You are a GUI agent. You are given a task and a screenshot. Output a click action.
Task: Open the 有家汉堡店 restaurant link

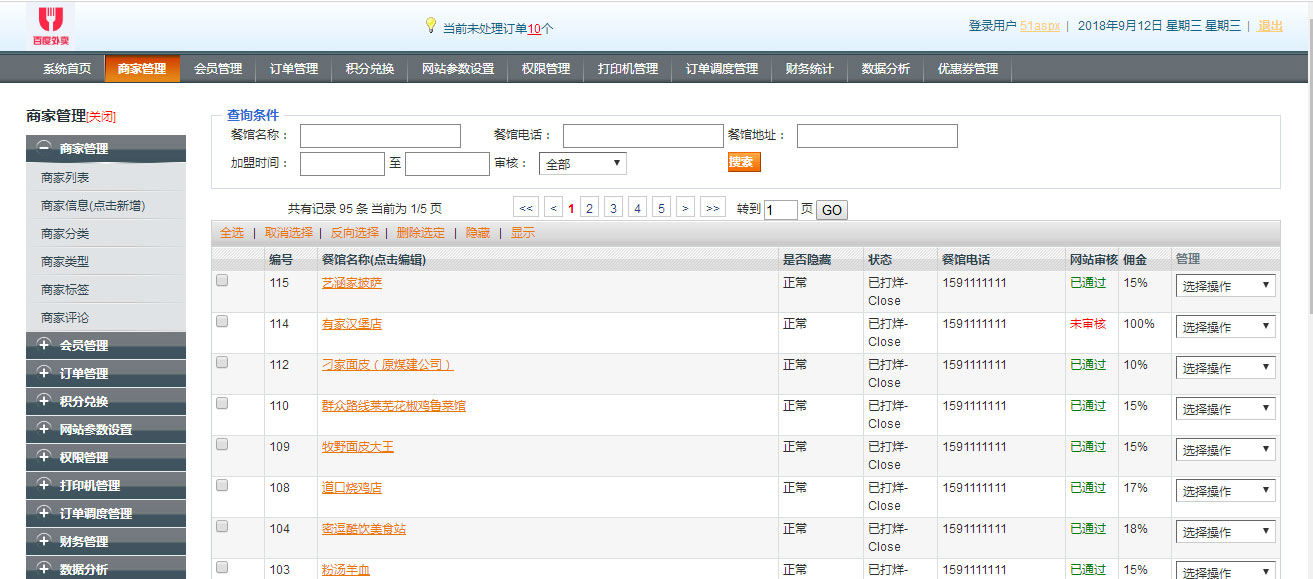point(351,324)
